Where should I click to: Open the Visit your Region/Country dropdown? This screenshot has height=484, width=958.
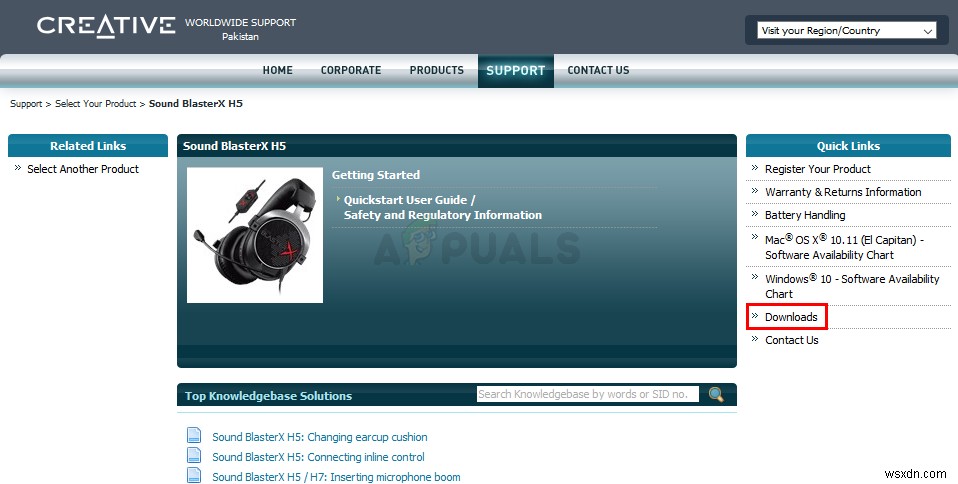coord(847,31)
